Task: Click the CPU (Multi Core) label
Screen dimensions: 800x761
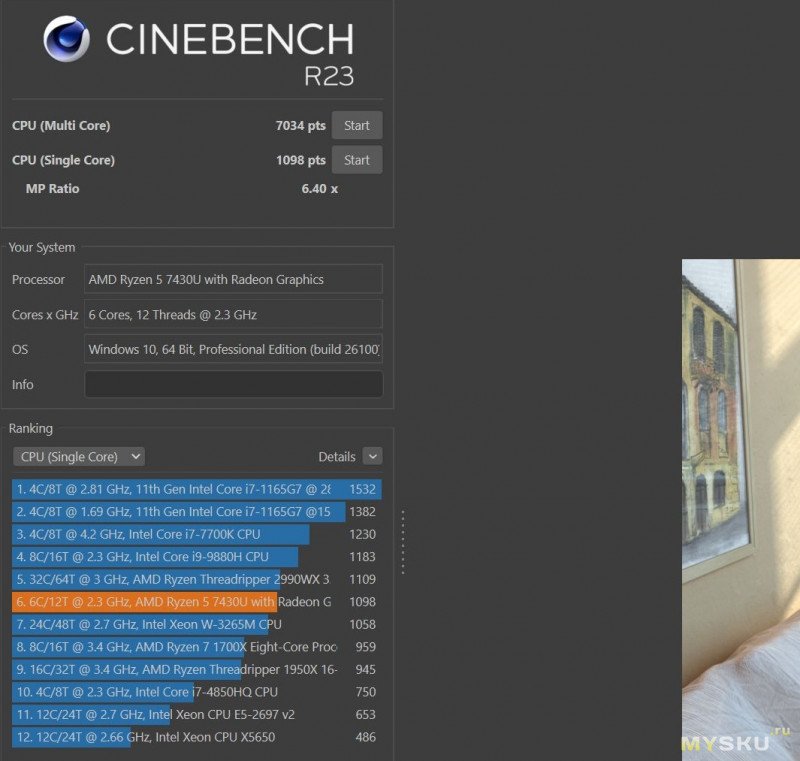Action: [61, 125]
